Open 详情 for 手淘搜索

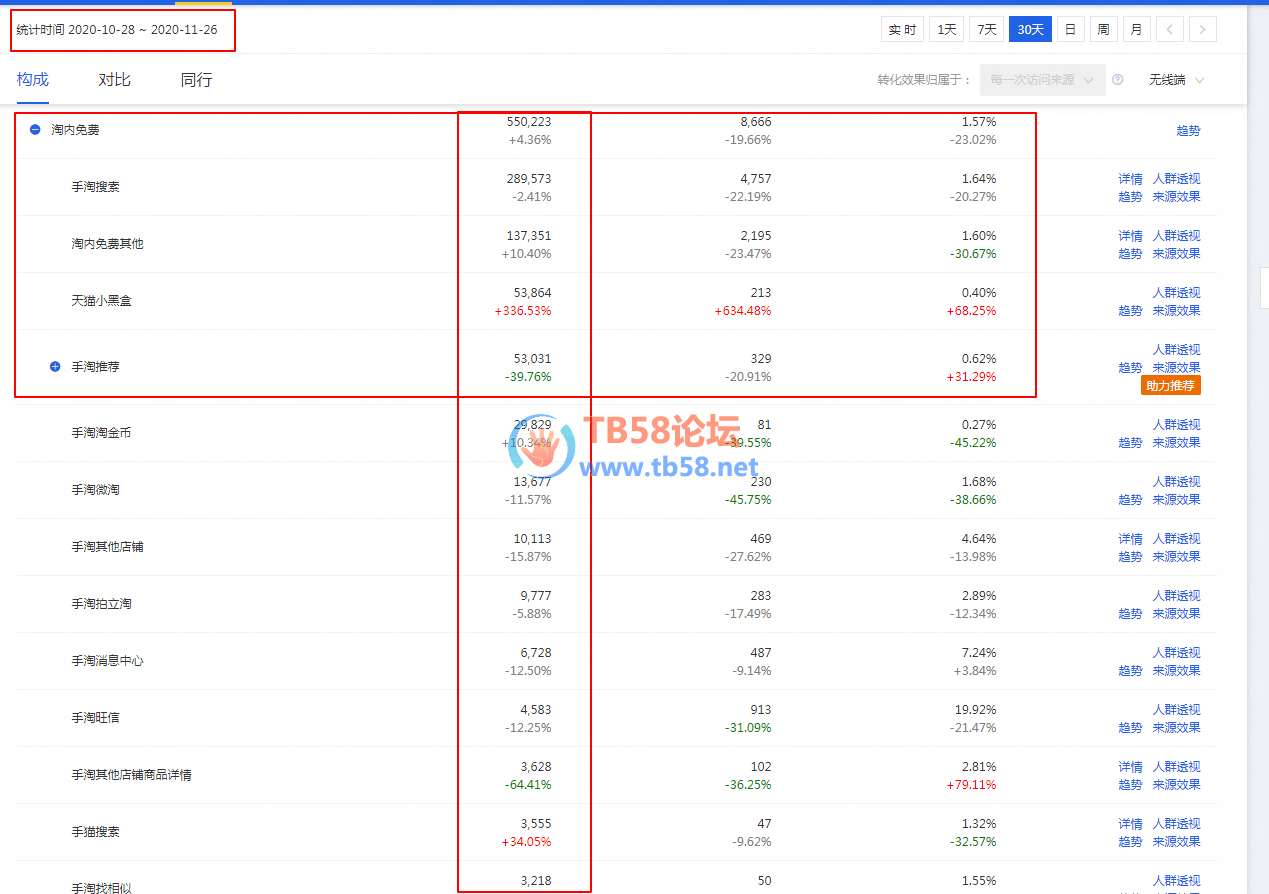1130,179
